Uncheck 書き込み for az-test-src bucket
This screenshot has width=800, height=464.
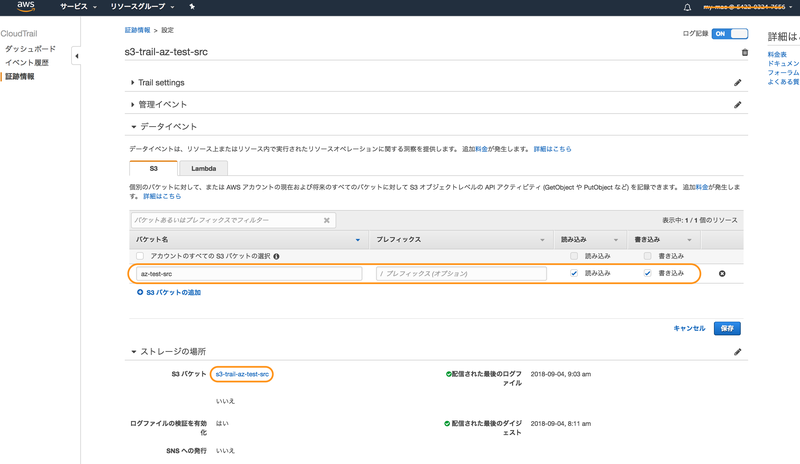click(x=647, y=273)
